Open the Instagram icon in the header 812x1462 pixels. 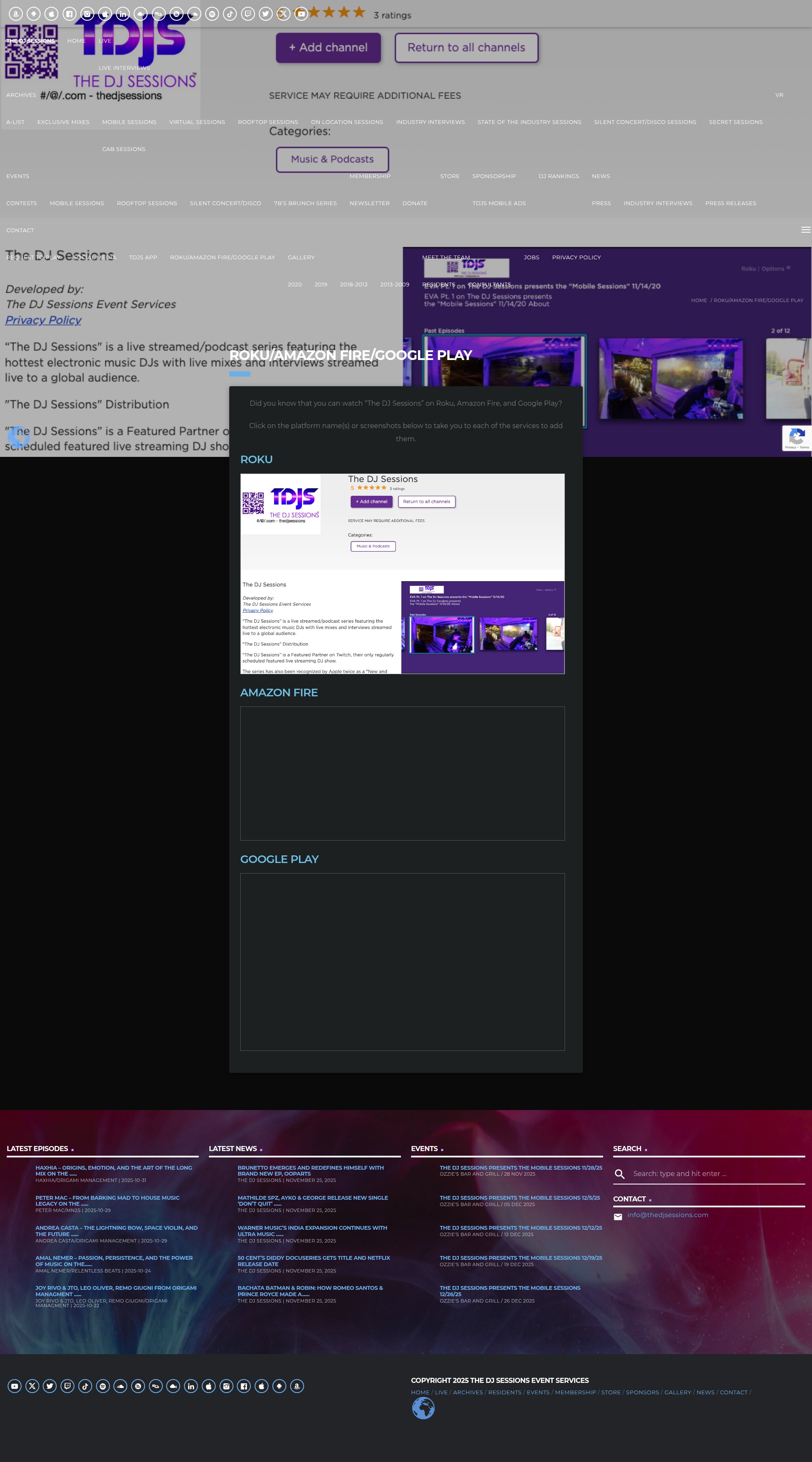[x=87, y=14]
